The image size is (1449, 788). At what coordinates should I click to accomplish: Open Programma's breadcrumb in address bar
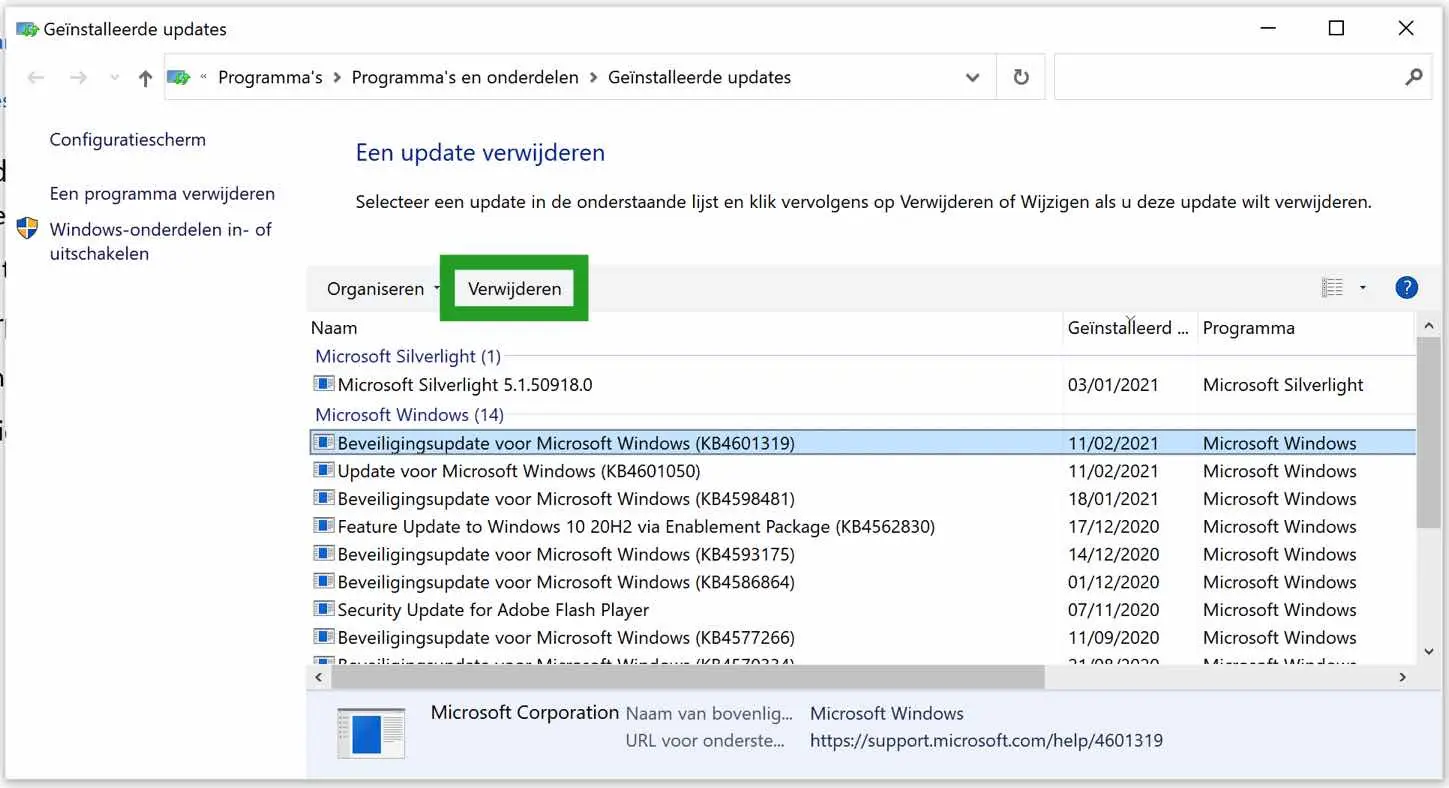[x=270, y=78]
